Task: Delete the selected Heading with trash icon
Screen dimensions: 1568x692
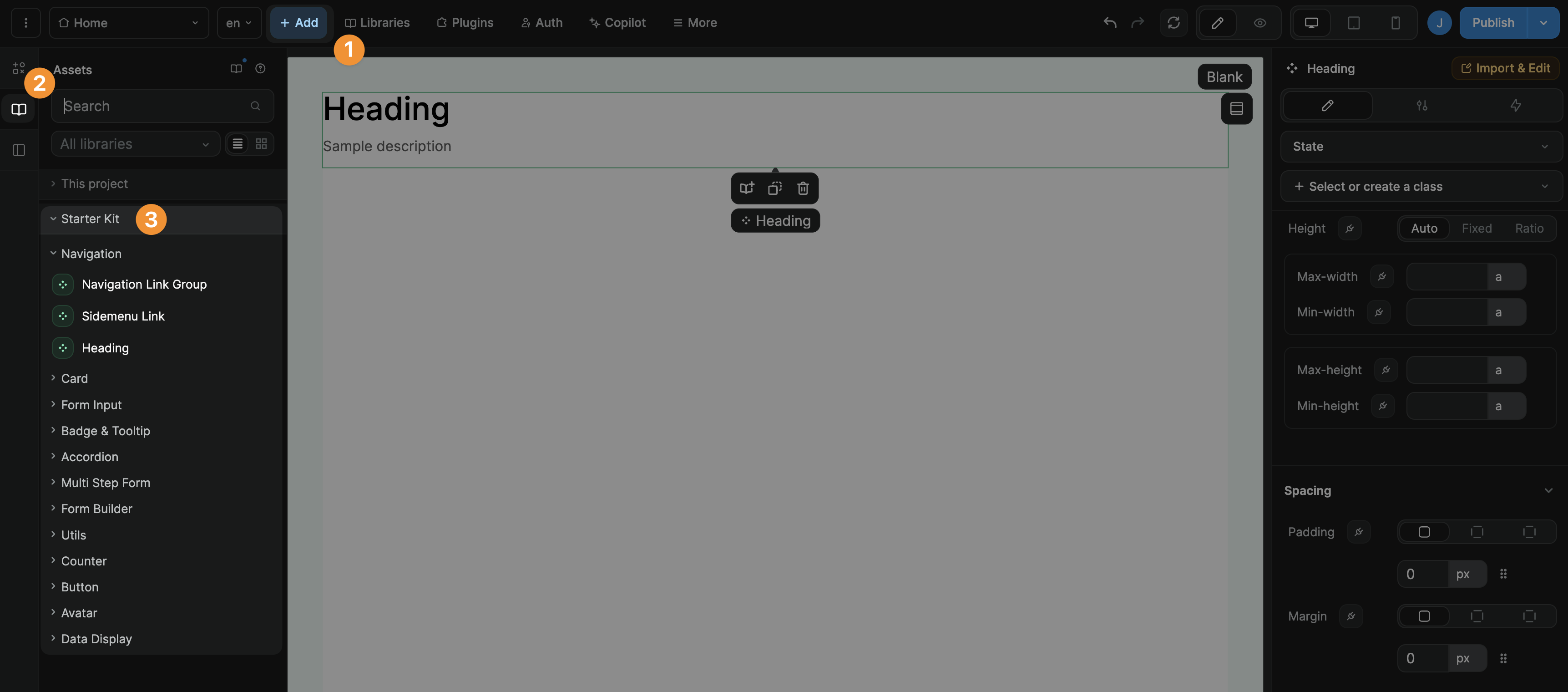Action: pyautogui.click(x=803, y=188)
